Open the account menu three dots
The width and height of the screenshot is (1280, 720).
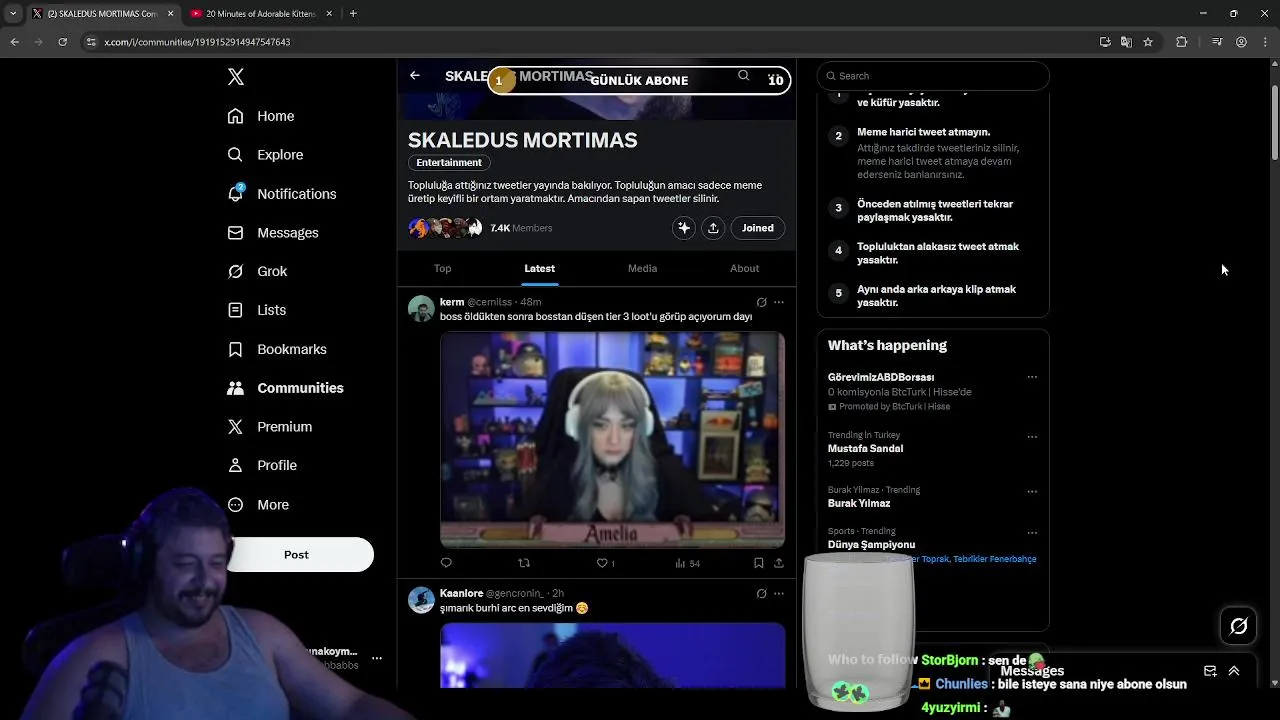click(x=377, y=658)
